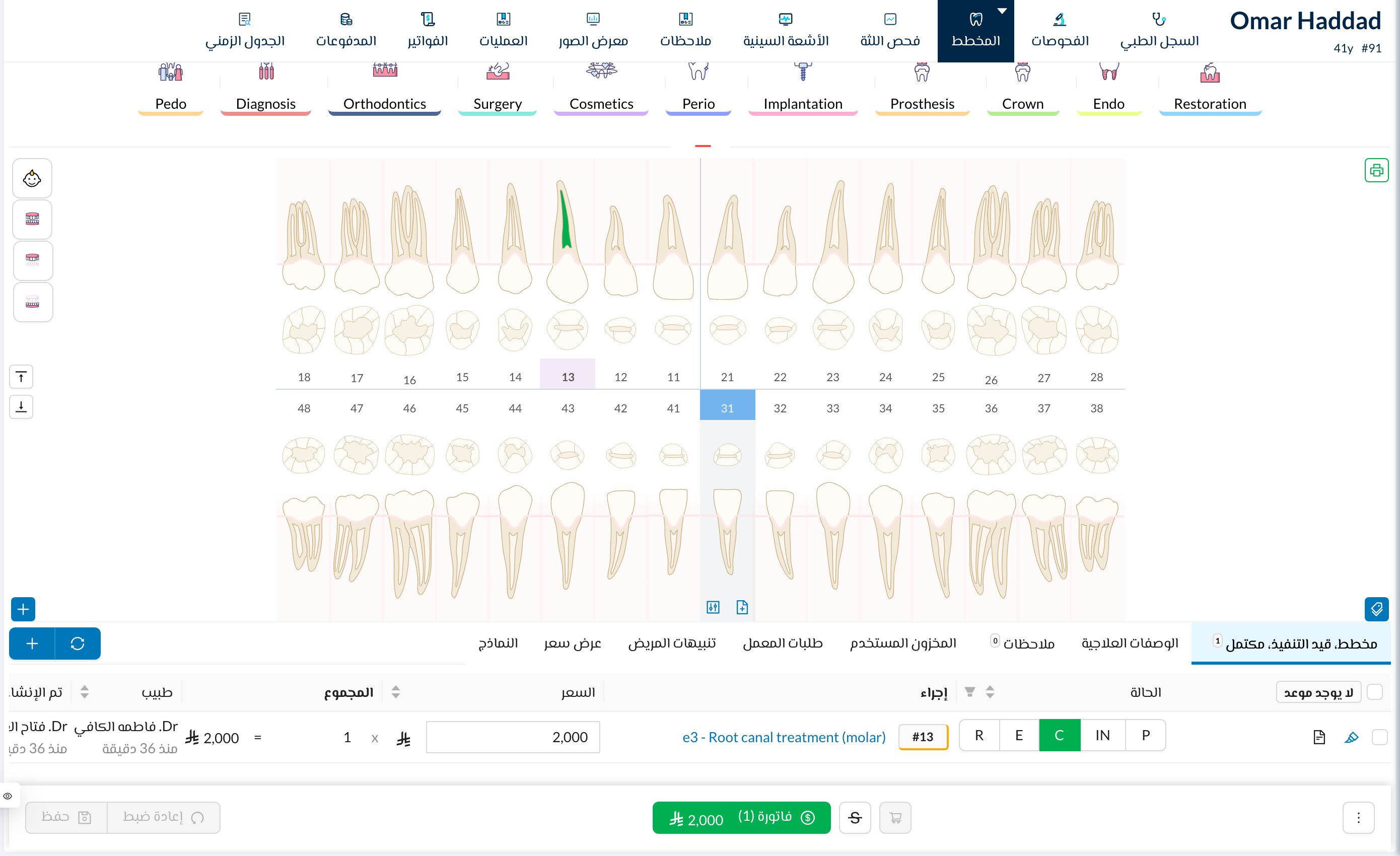Set procedure status to C
The height and width of the screenshot is (856, 1400).
pyautogui.click(x=1060, y=736)
